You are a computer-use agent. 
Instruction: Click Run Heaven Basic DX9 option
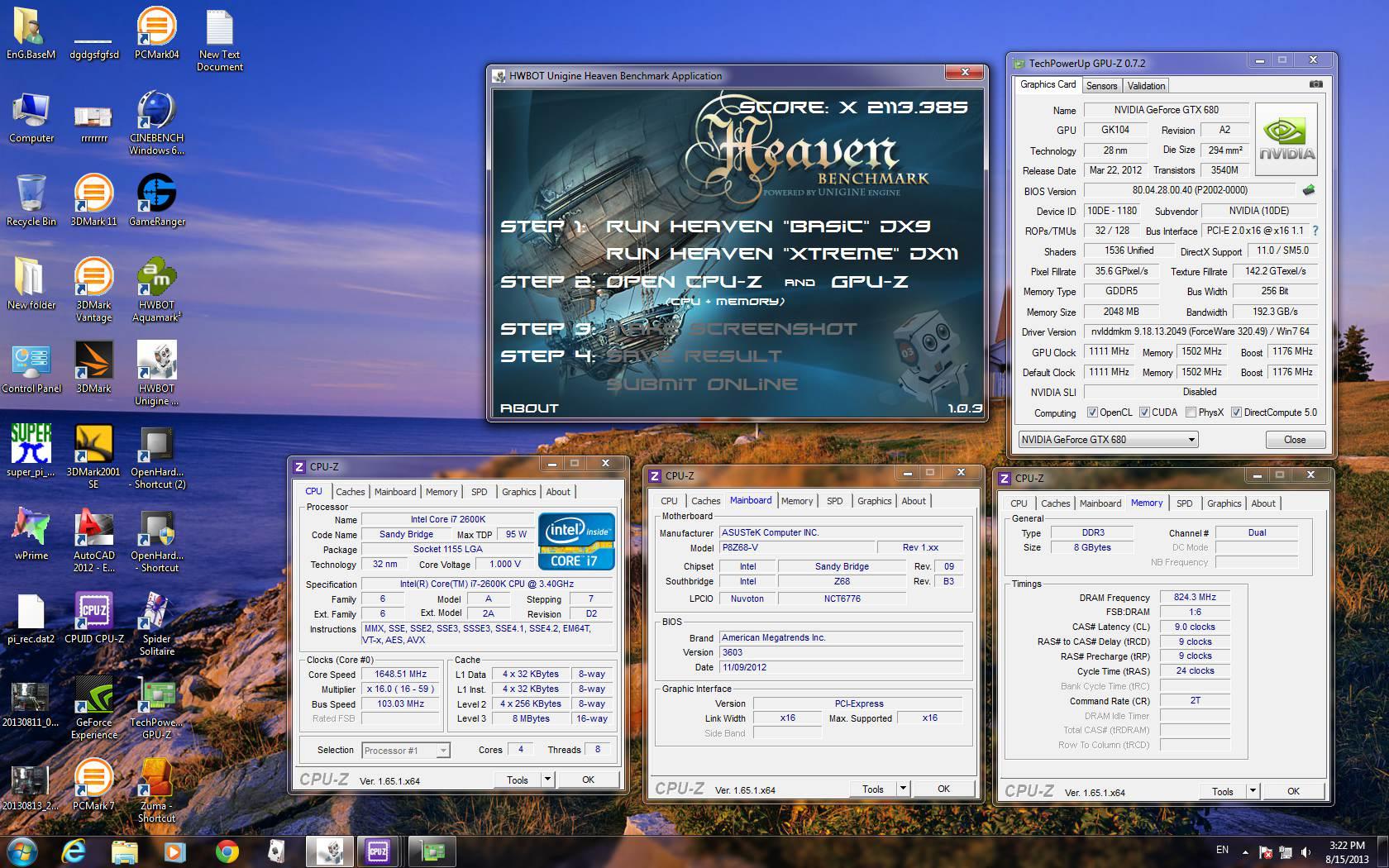pyautogui.click(x=768, y=227)
